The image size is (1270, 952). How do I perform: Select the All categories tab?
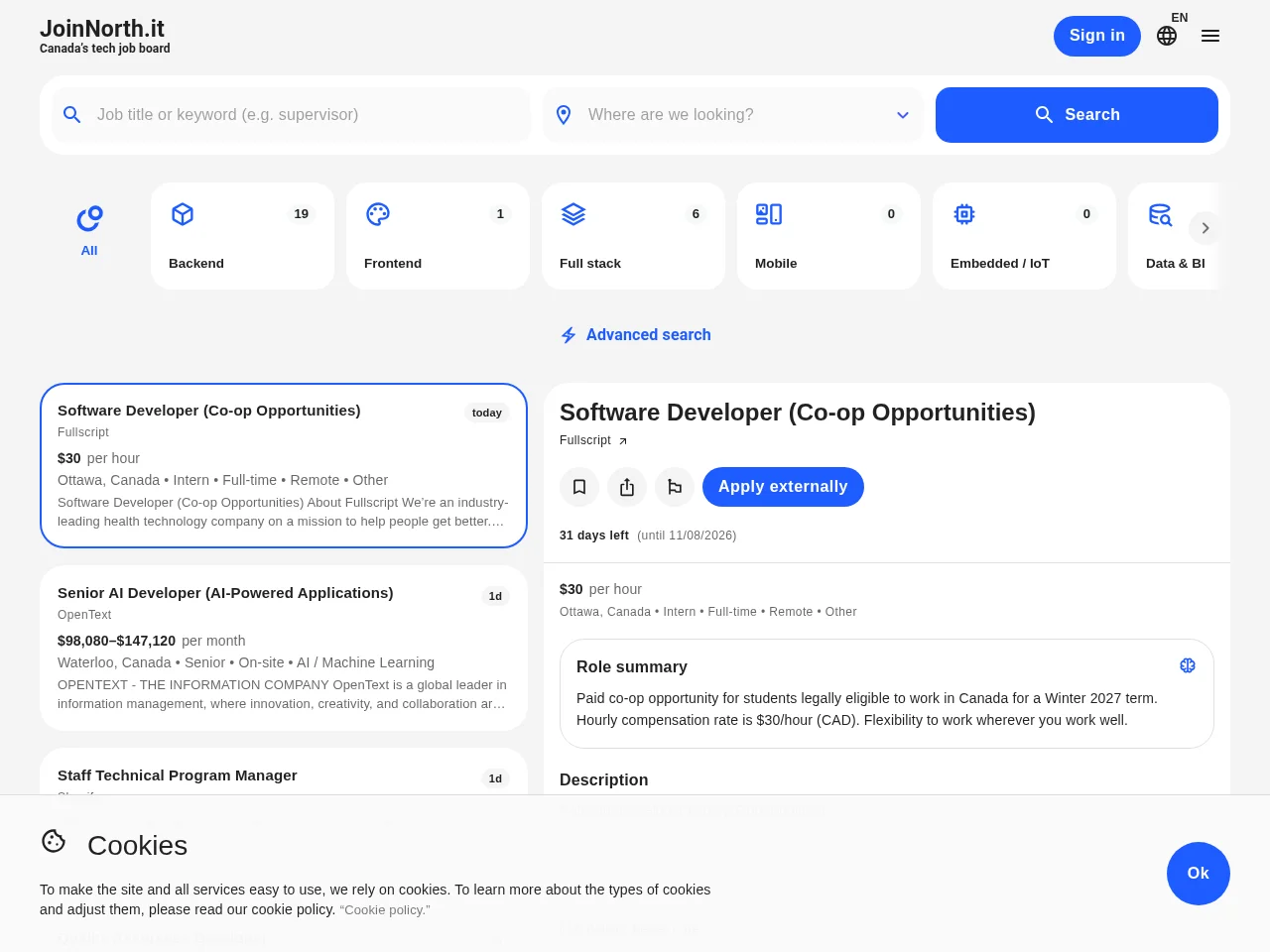click(x=89, y=231)
